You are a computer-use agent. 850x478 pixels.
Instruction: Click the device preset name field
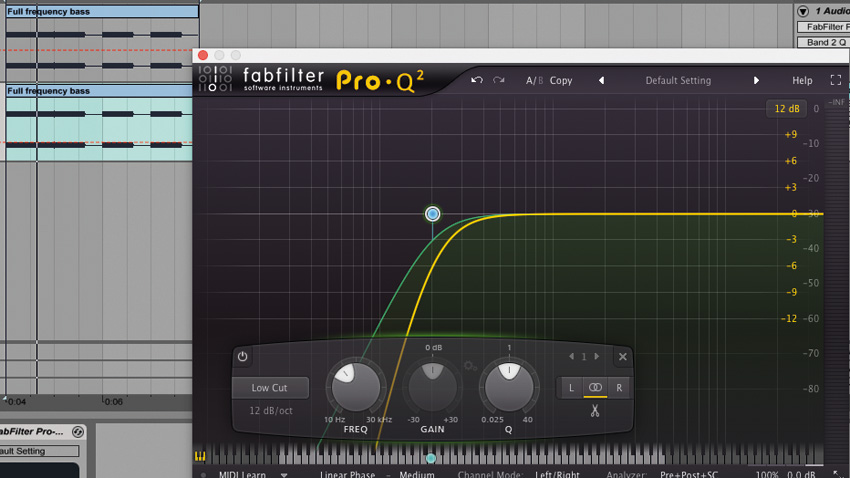[x=39, y=451]
